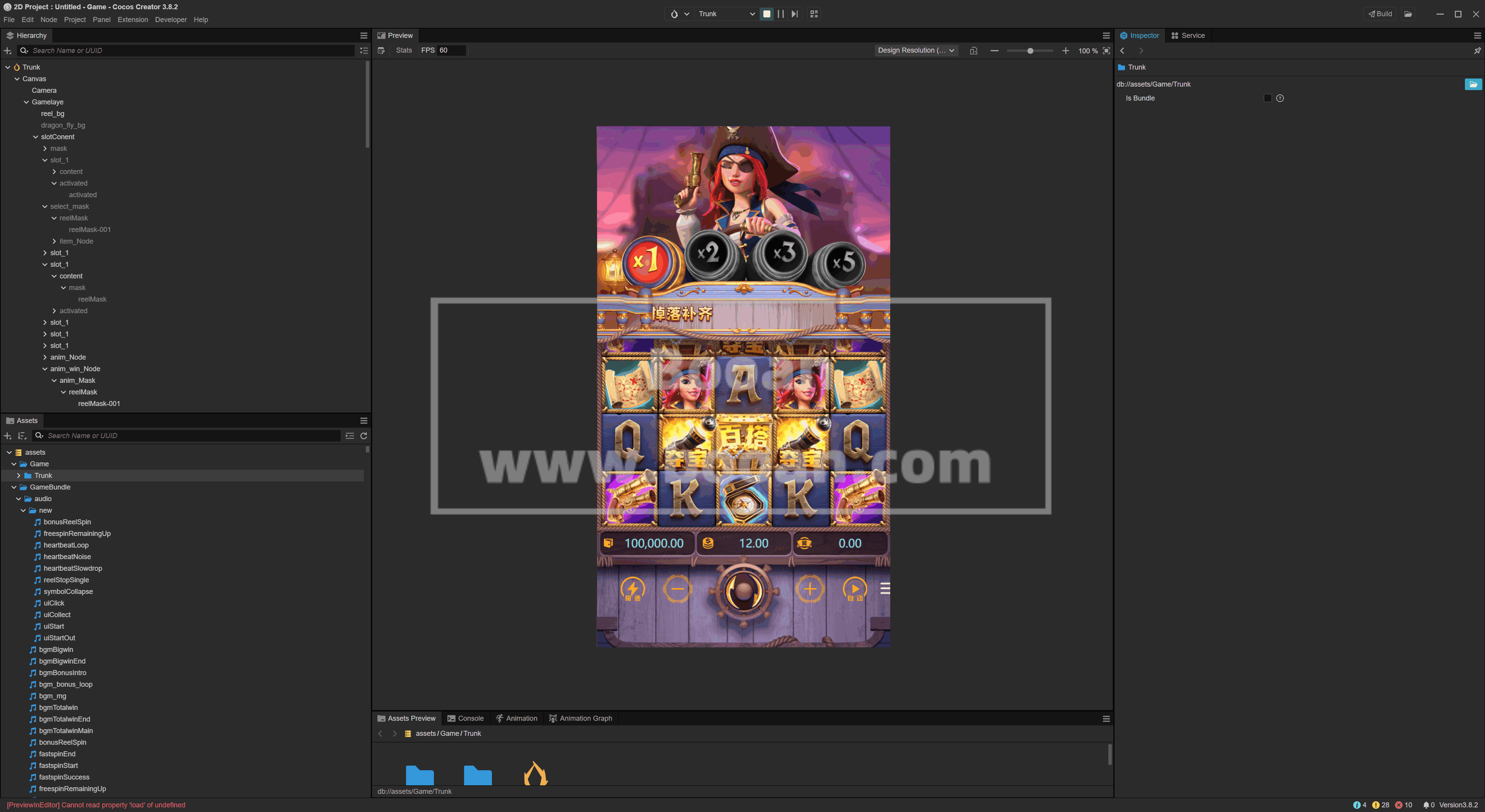Open the game hamburger menu icon
1485x812 pixels.
(885, 589)
